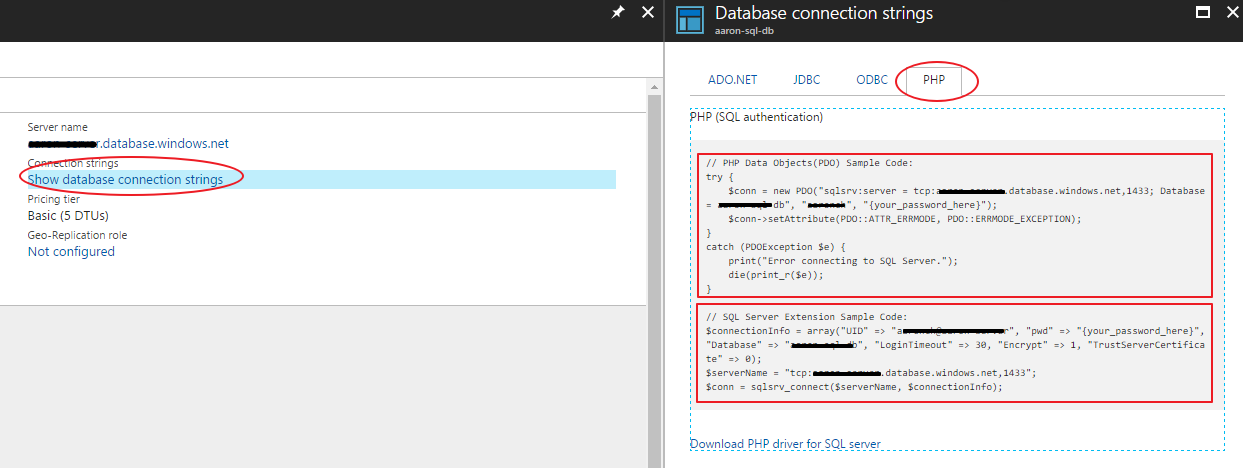
Task: Maximize the Database connection strings blade
Action: (1204, 12)
